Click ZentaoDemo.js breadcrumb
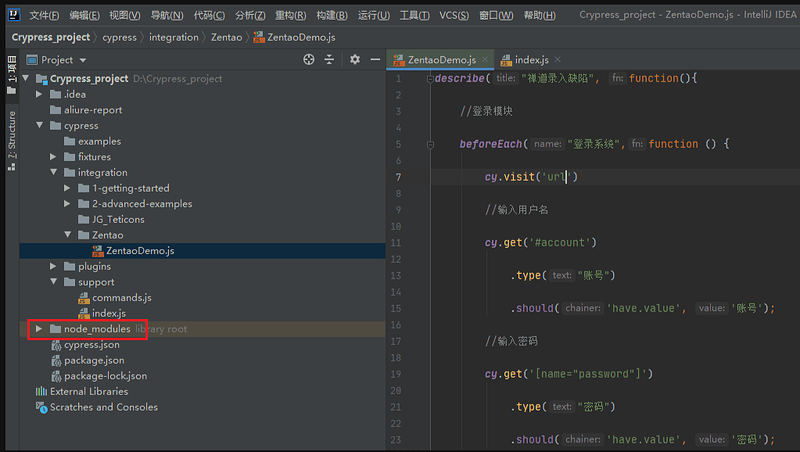 point(295,37)
